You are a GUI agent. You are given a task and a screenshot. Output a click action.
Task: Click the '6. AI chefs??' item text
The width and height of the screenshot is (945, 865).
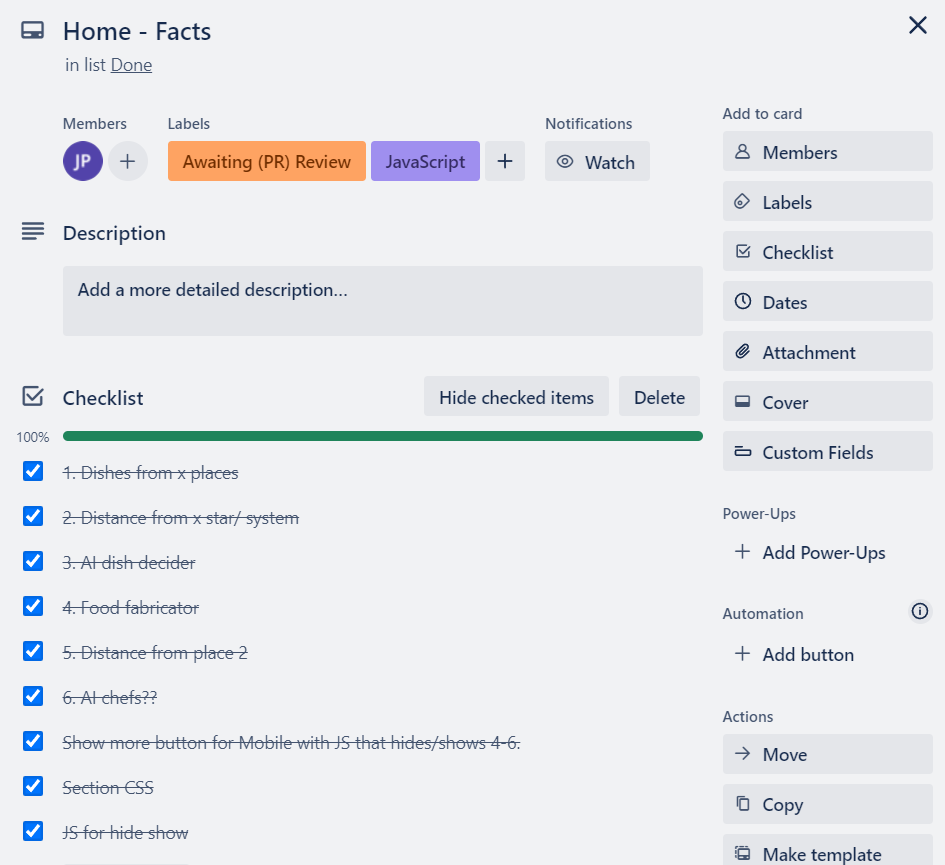pyautogui.click(x=110, y=697)
